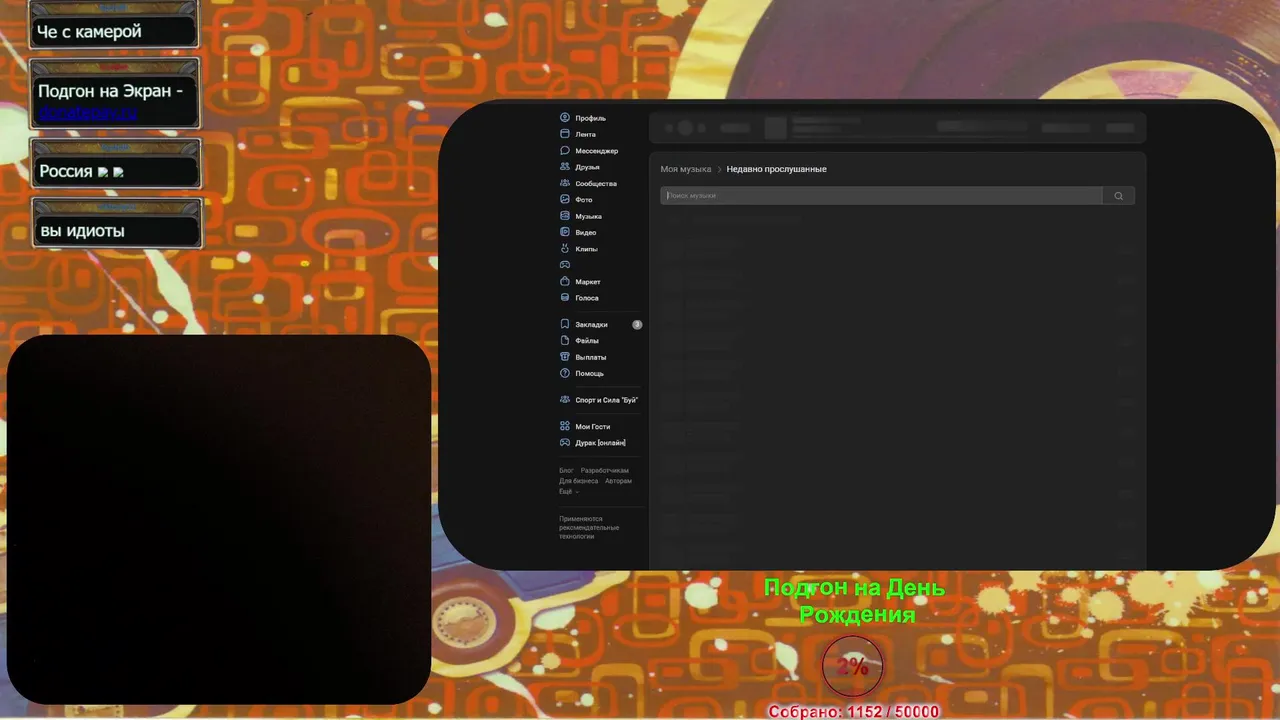Open the Маркет shopping bag icon
This screenshot has width=1280, height=720.
(565, 282)
